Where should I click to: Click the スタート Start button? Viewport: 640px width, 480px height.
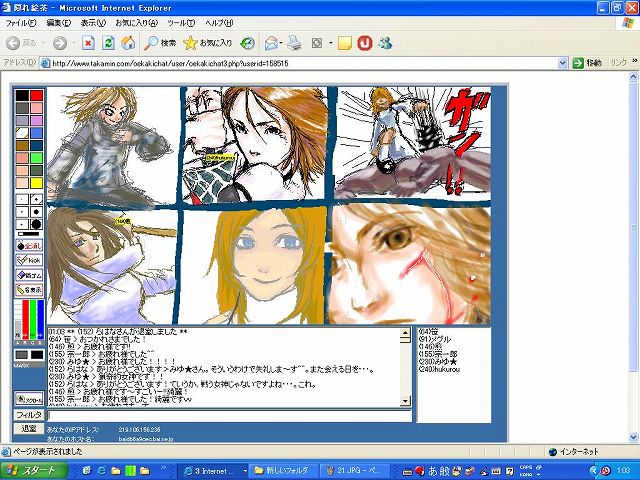33,471
